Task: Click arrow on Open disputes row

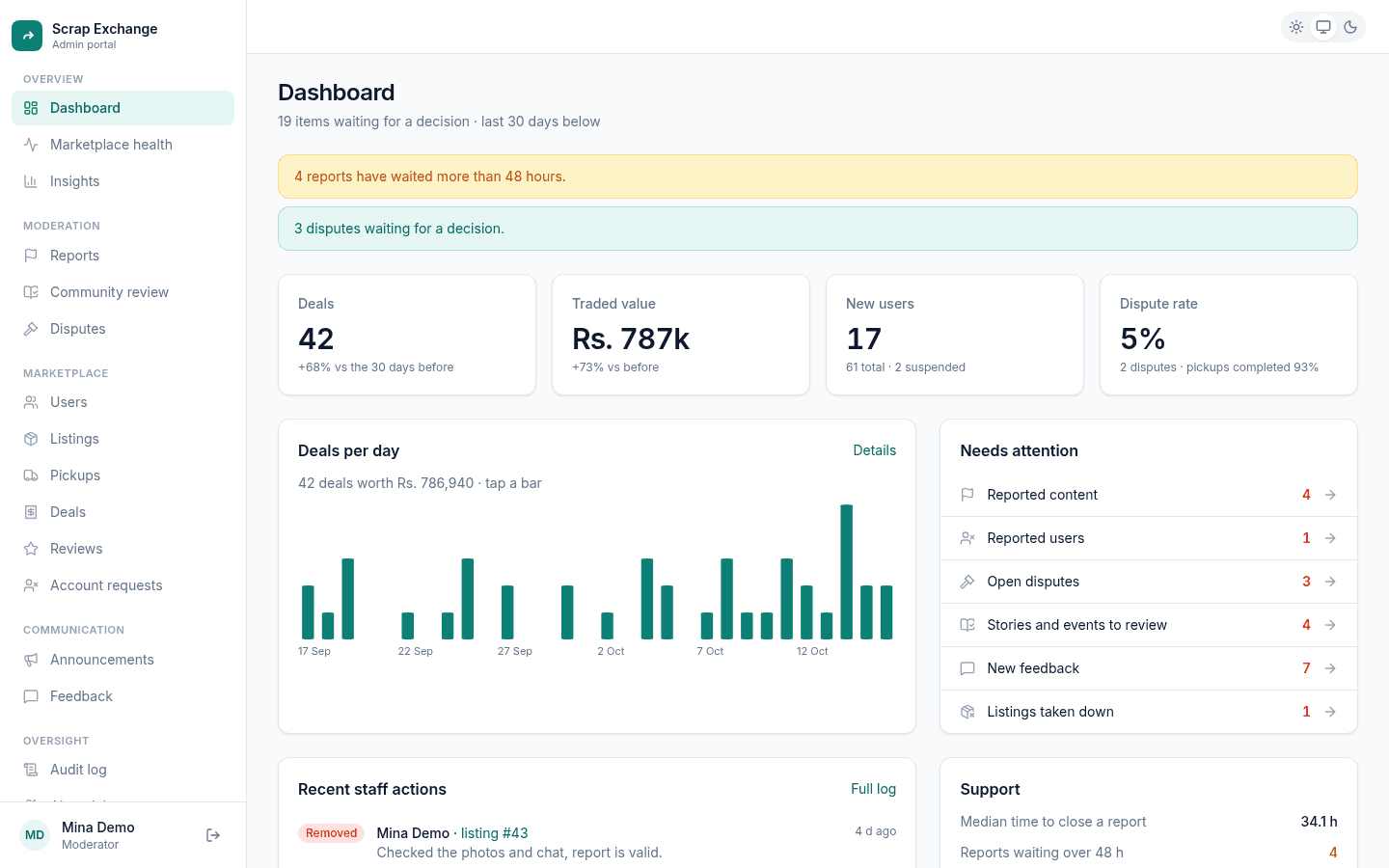Action: [1330, 582]
